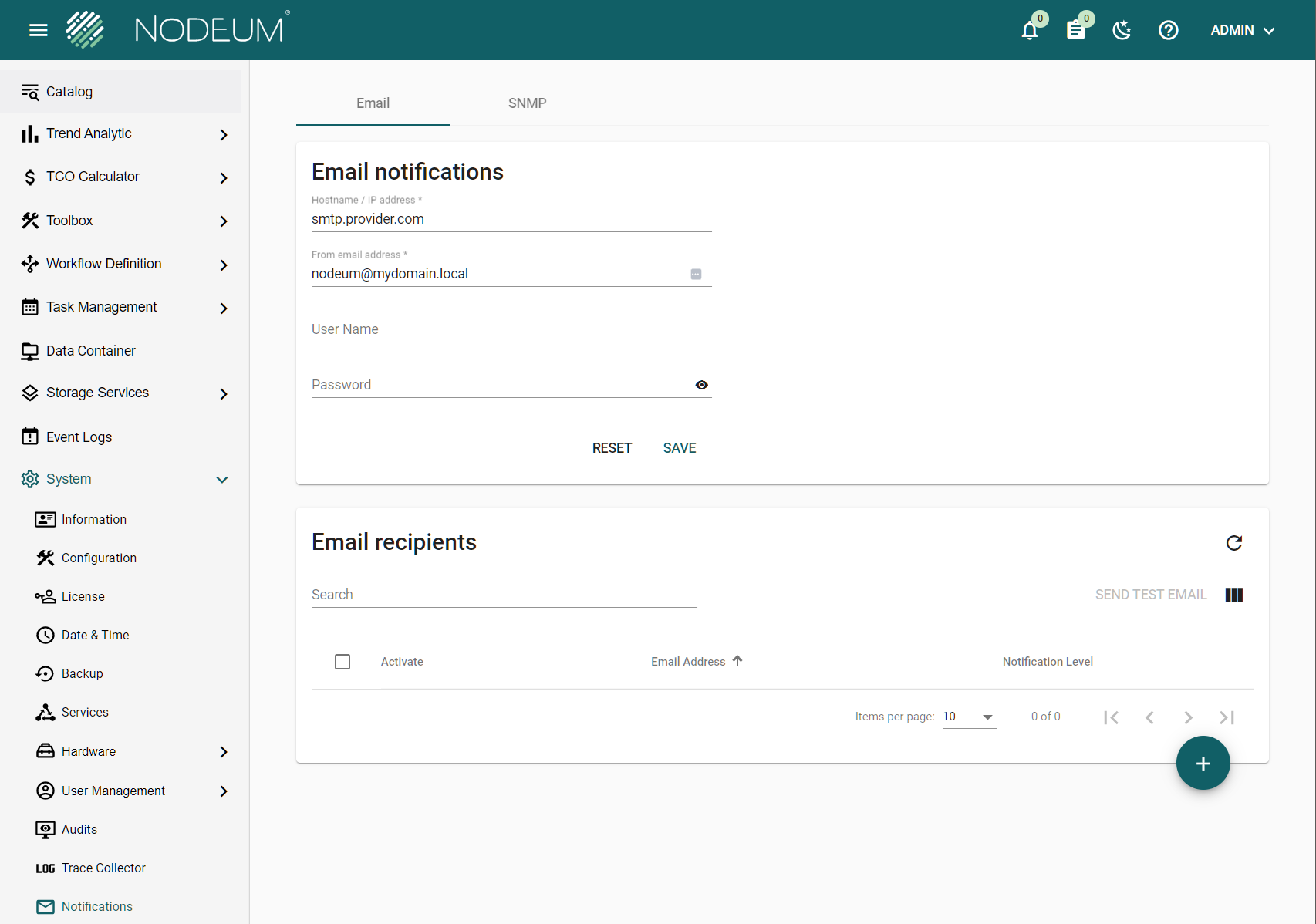Click the Storage Services layers icon
This screenshot has width=1316, height=924.
click(x=30, y=393)
